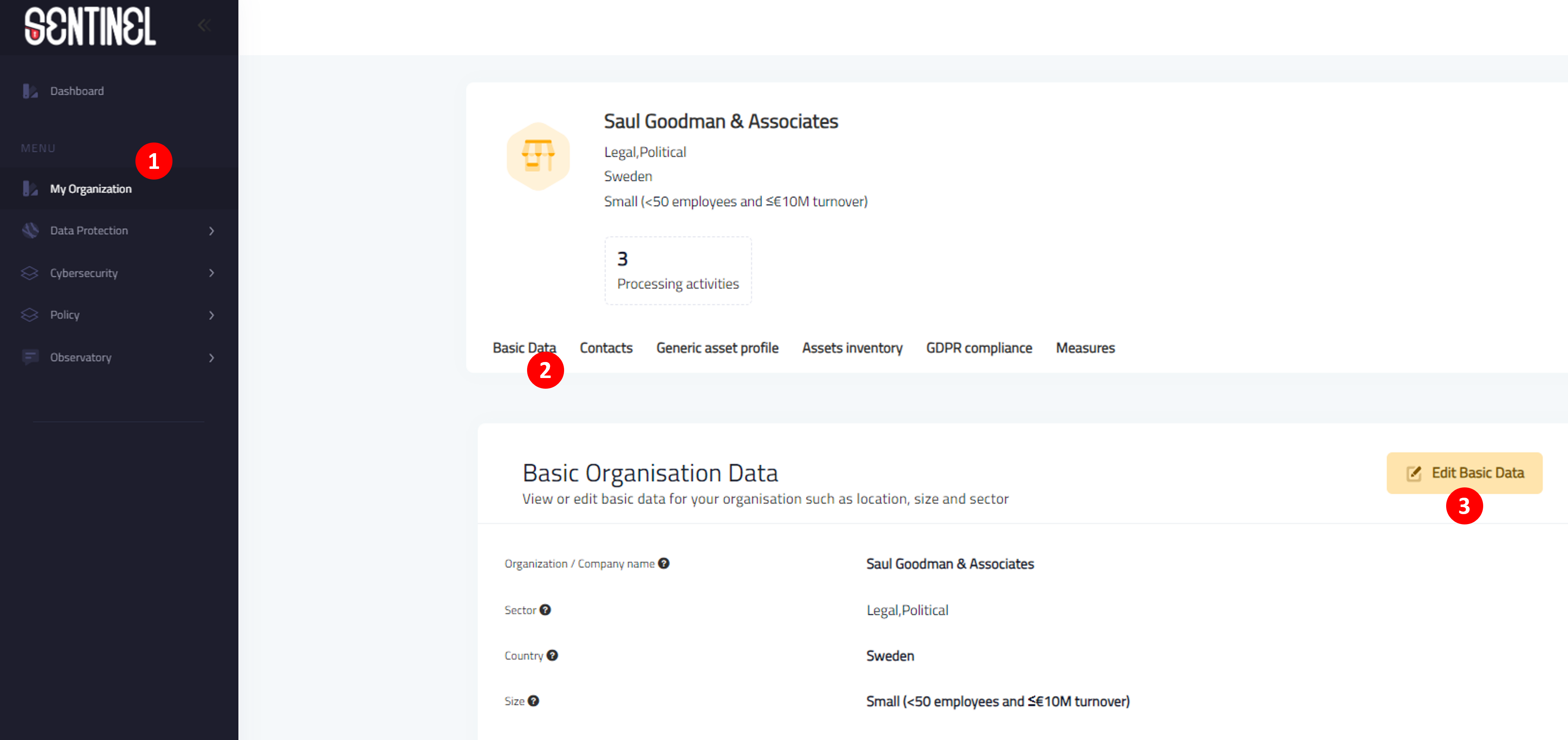Screen dimensions: 1568x740
Task: Click header text Sweden
Action: (628, 176)
